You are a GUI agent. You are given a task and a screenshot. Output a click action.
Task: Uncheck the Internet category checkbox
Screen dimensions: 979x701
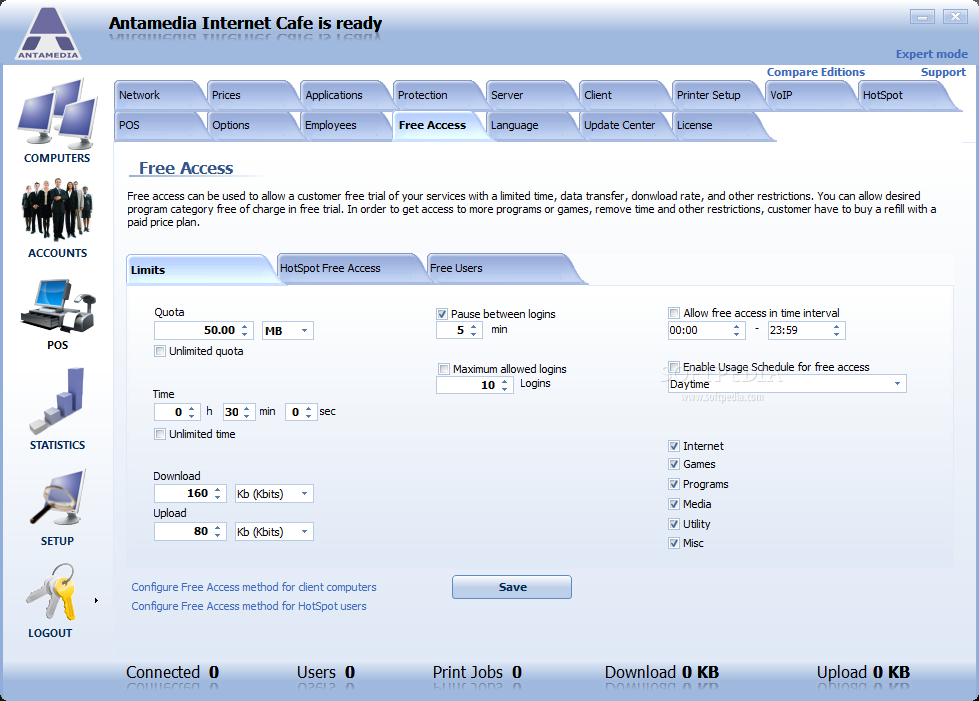(x=674, y=446)
